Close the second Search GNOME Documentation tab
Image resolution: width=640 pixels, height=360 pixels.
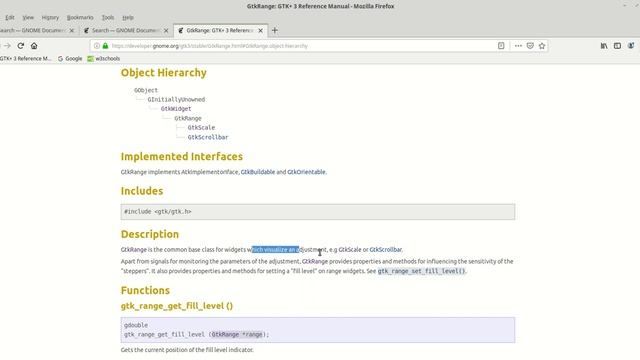[x=166, y=31]
